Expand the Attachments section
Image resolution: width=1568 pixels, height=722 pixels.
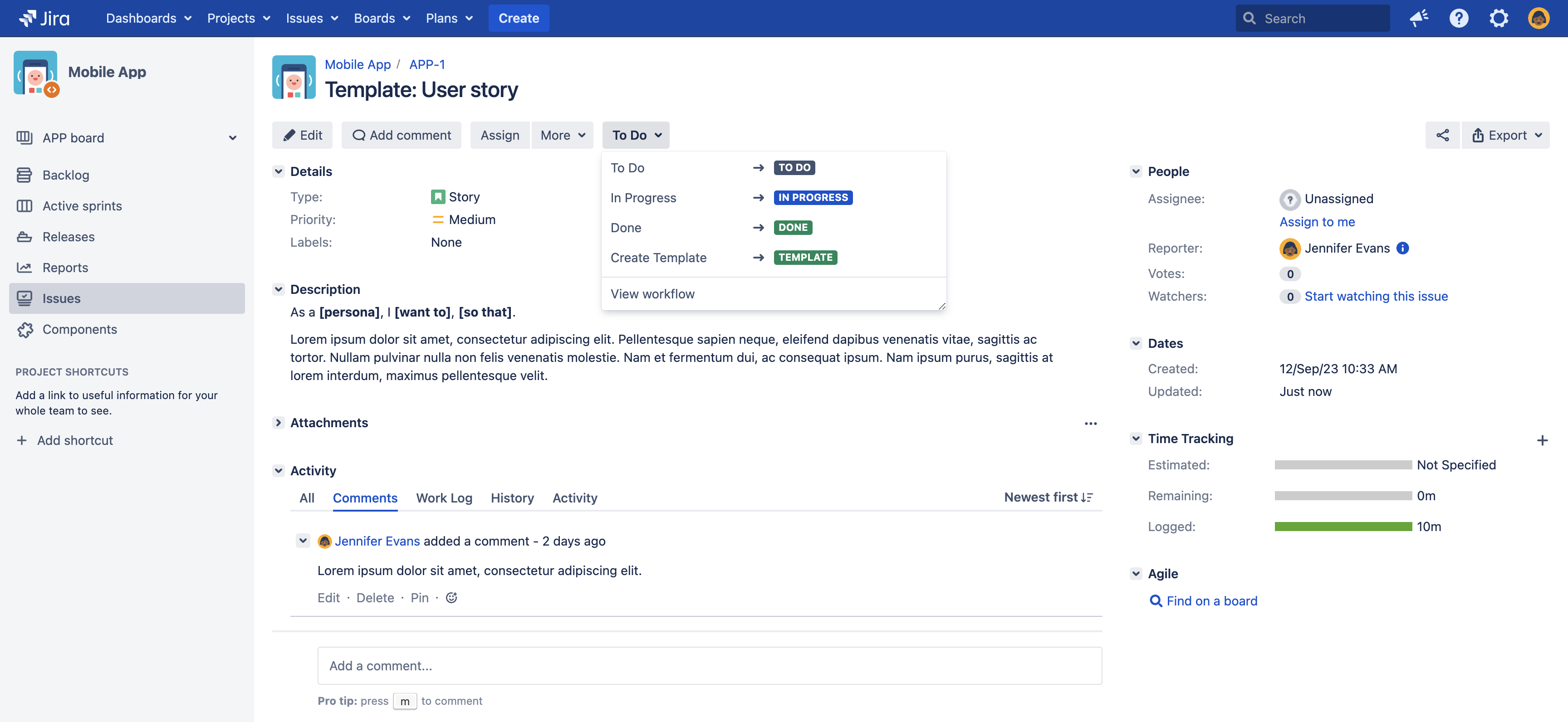(279, 423)
